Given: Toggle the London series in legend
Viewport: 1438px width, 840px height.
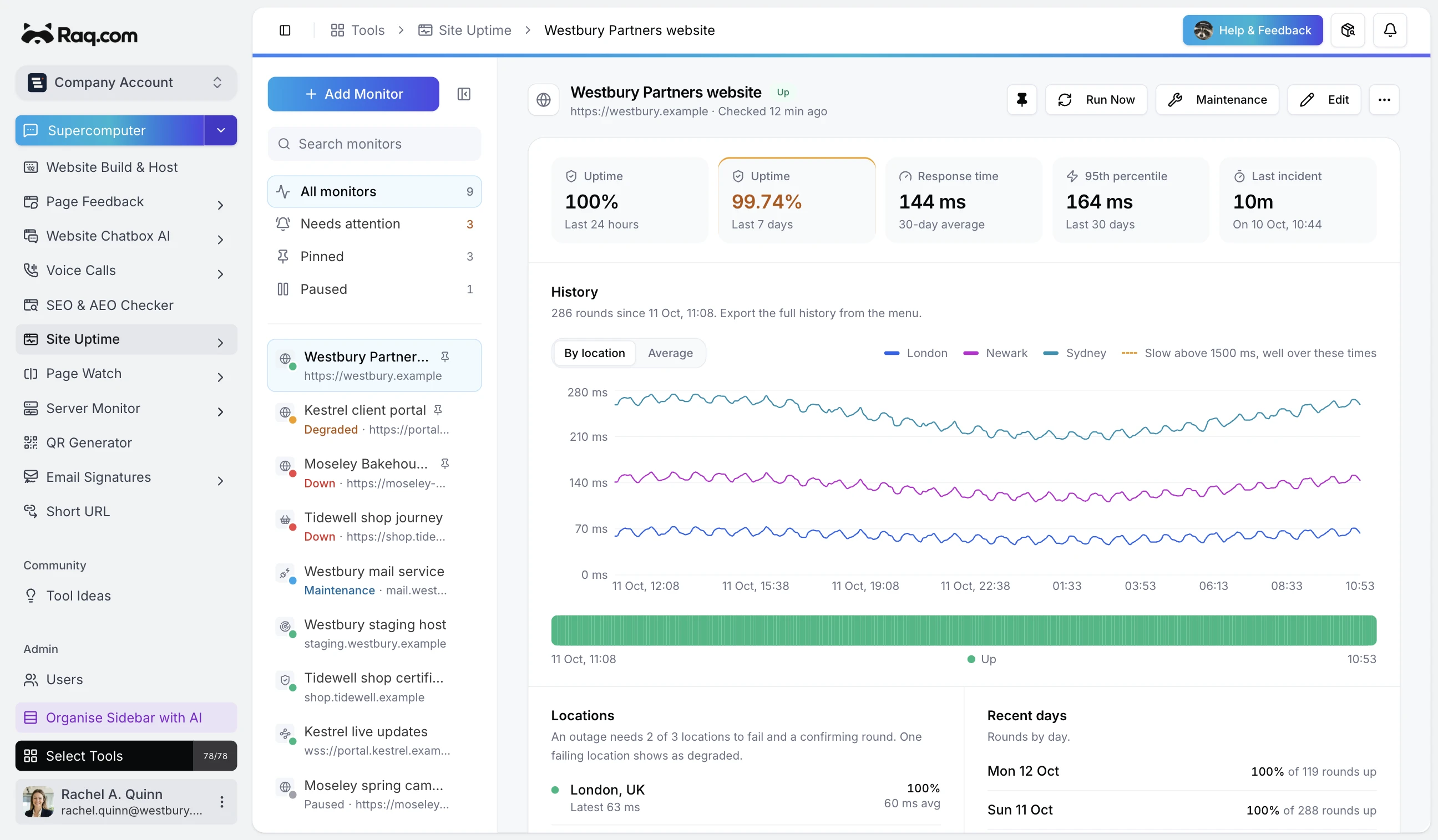Looking at the screenshot, I should tap(915, 353).
